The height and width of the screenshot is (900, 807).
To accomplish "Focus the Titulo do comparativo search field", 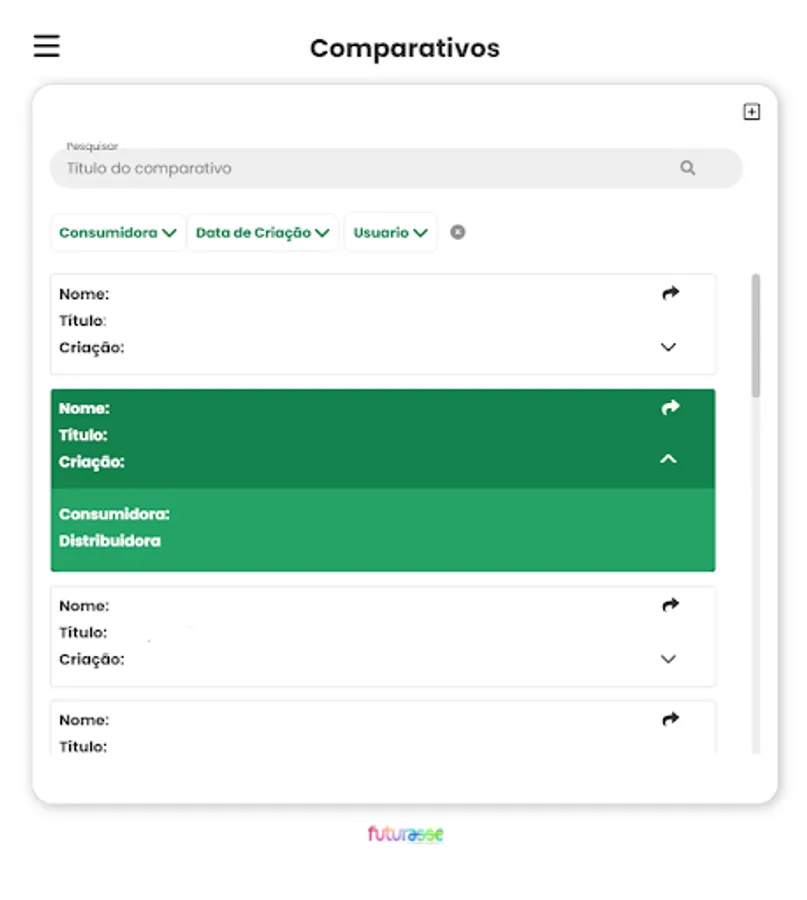I will coord(396,168).
